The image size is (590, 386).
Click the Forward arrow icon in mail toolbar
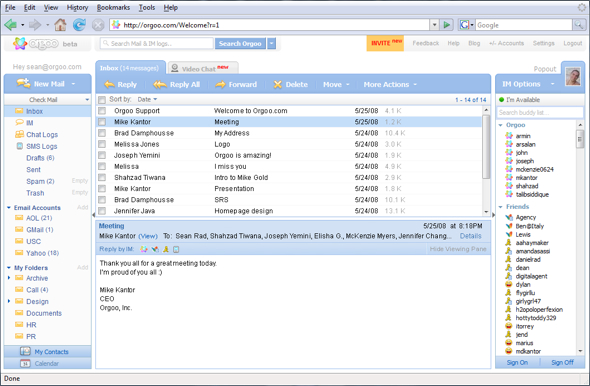[x=220, y=85]
